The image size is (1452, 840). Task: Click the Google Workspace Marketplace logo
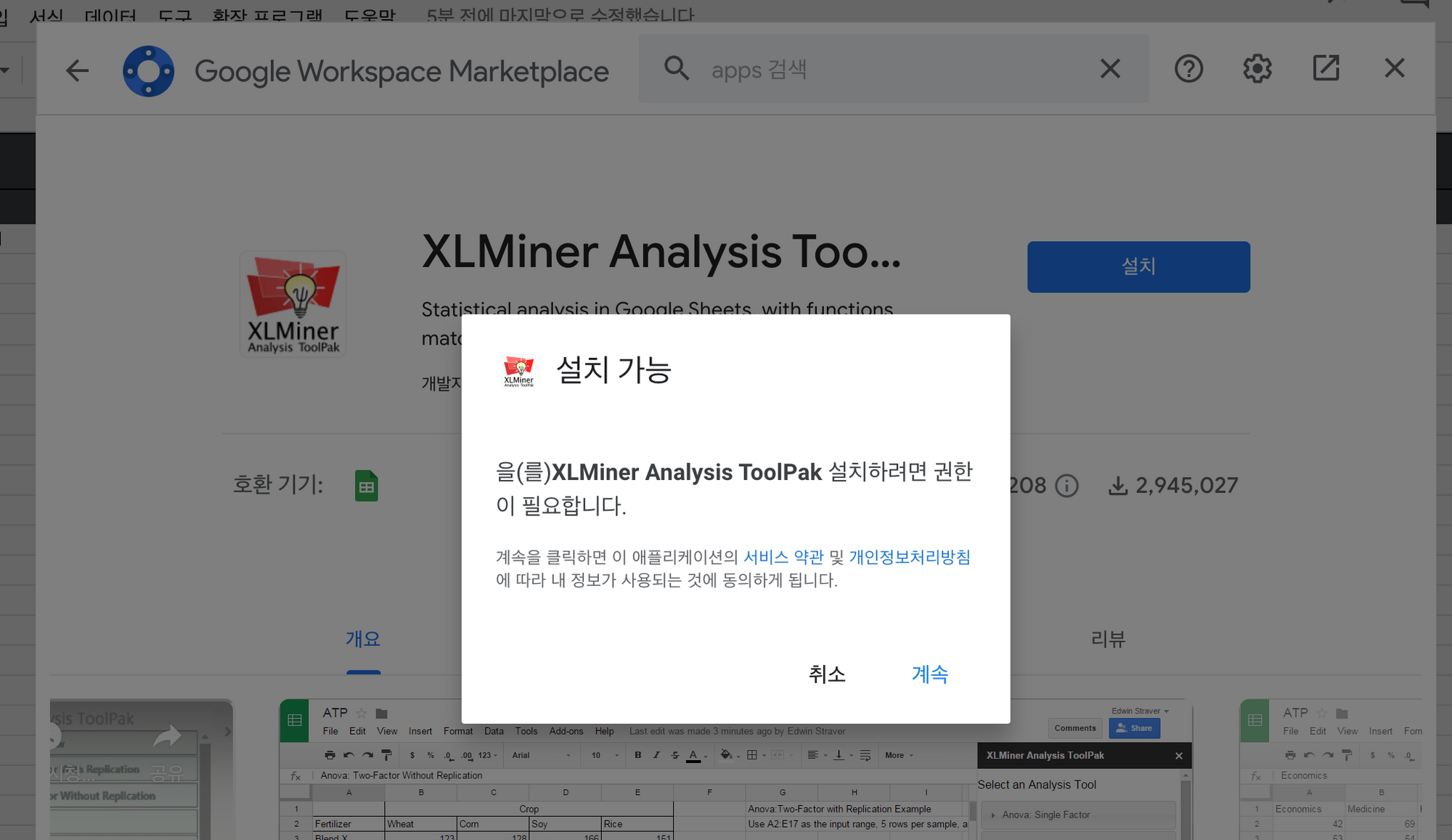149,71
